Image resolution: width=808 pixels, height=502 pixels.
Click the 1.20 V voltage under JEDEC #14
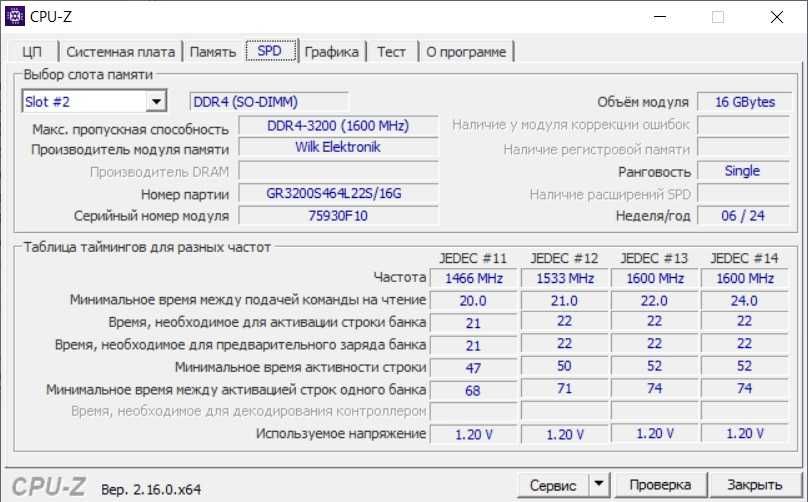(x=745, y=433)
